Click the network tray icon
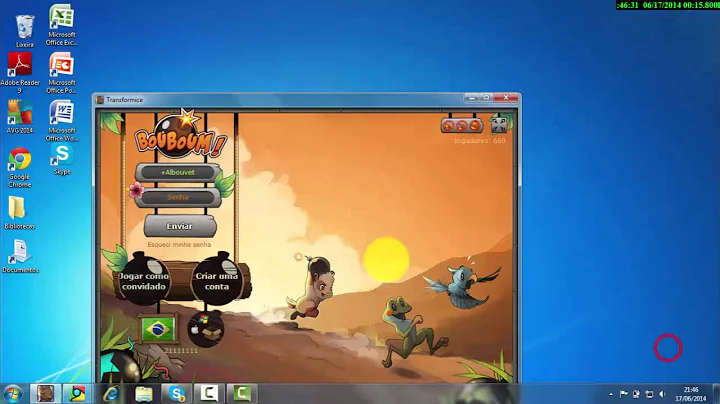The width and height of the screenshot is (720, 404). (649, 394)
